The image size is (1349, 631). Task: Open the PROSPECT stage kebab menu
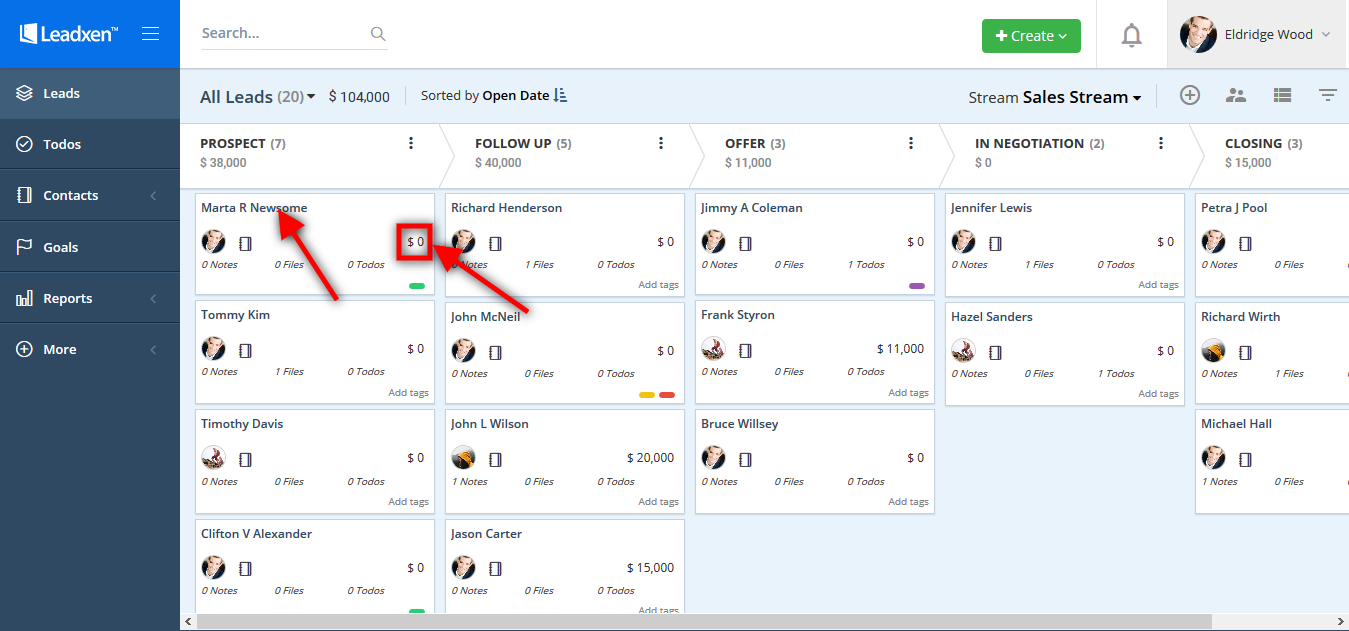[x=411, y=144]
